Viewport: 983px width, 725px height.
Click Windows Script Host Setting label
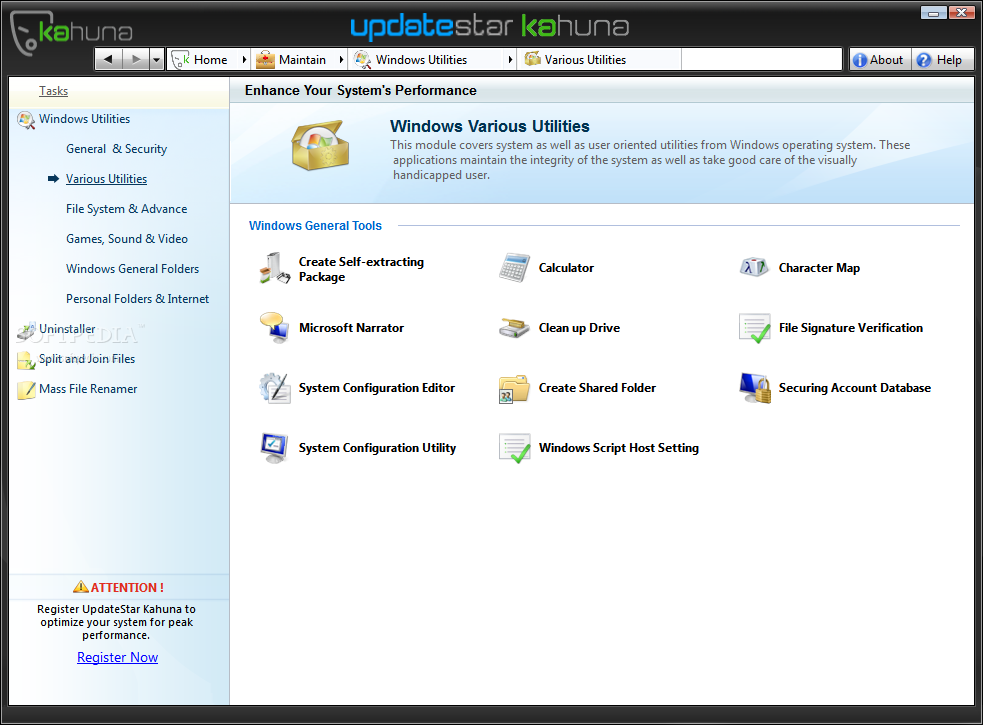[x=619, y=448]
